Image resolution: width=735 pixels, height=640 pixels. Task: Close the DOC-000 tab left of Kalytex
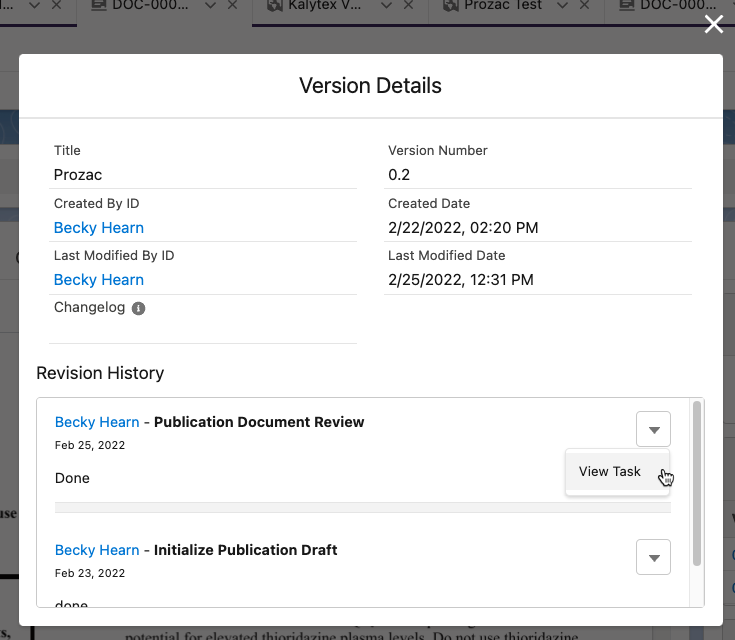(232, 6)
